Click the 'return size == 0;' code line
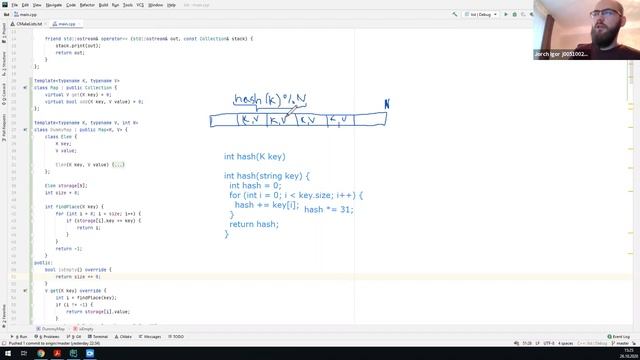Image resolution: width=640 pixels, height=360 pixels. tap(78, 277)
